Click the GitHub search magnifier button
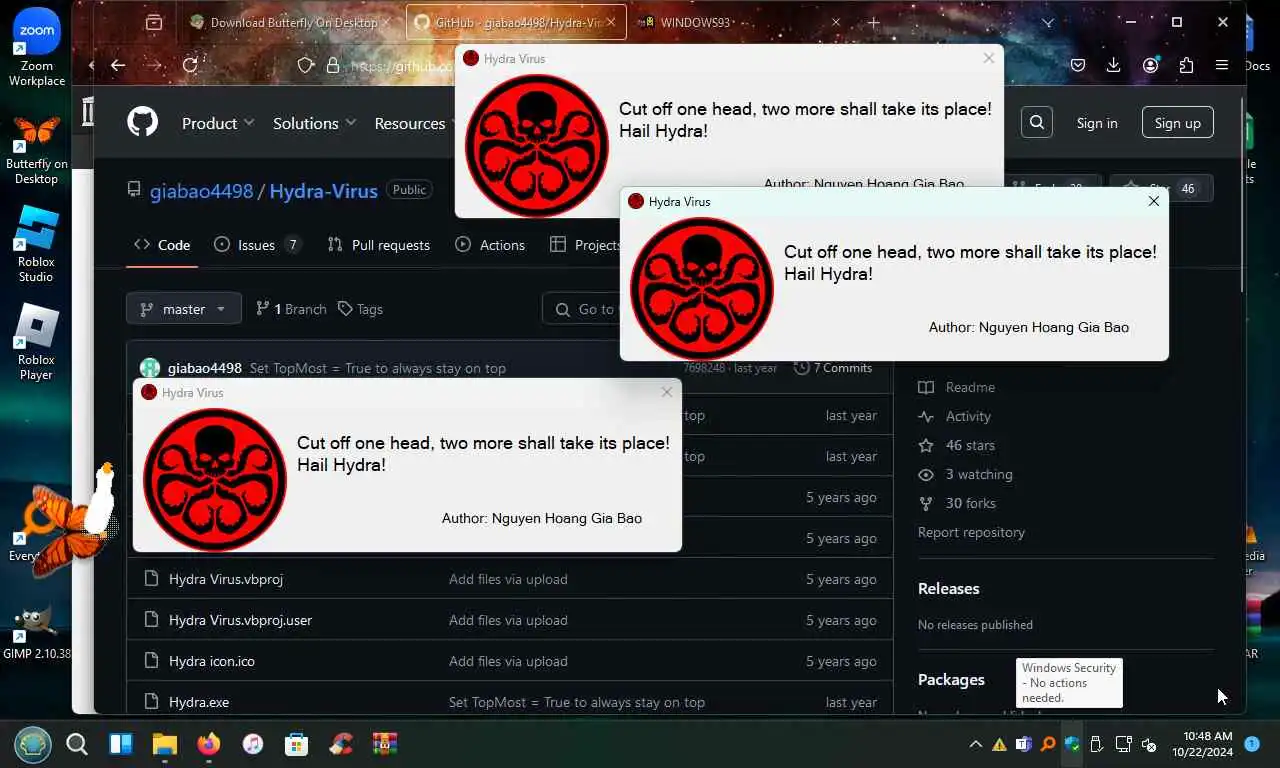 click(1037, 123)
